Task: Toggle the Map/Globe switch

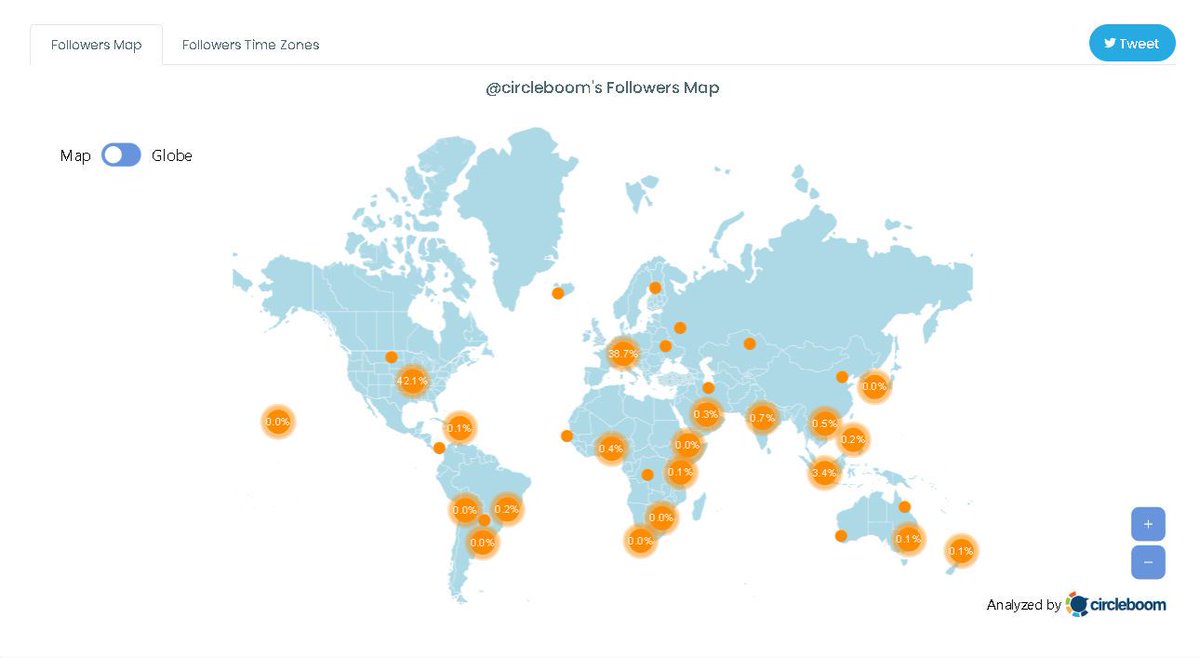Action: point(121,155)
